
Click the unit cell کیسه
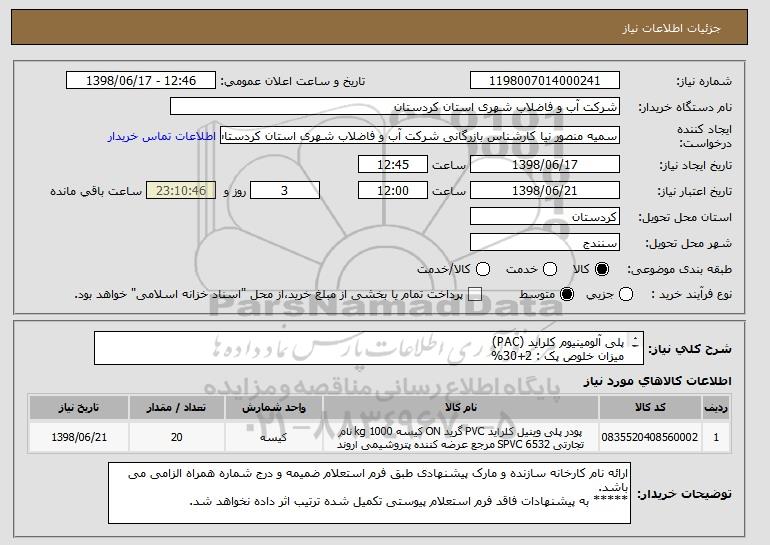coord(274,437)
